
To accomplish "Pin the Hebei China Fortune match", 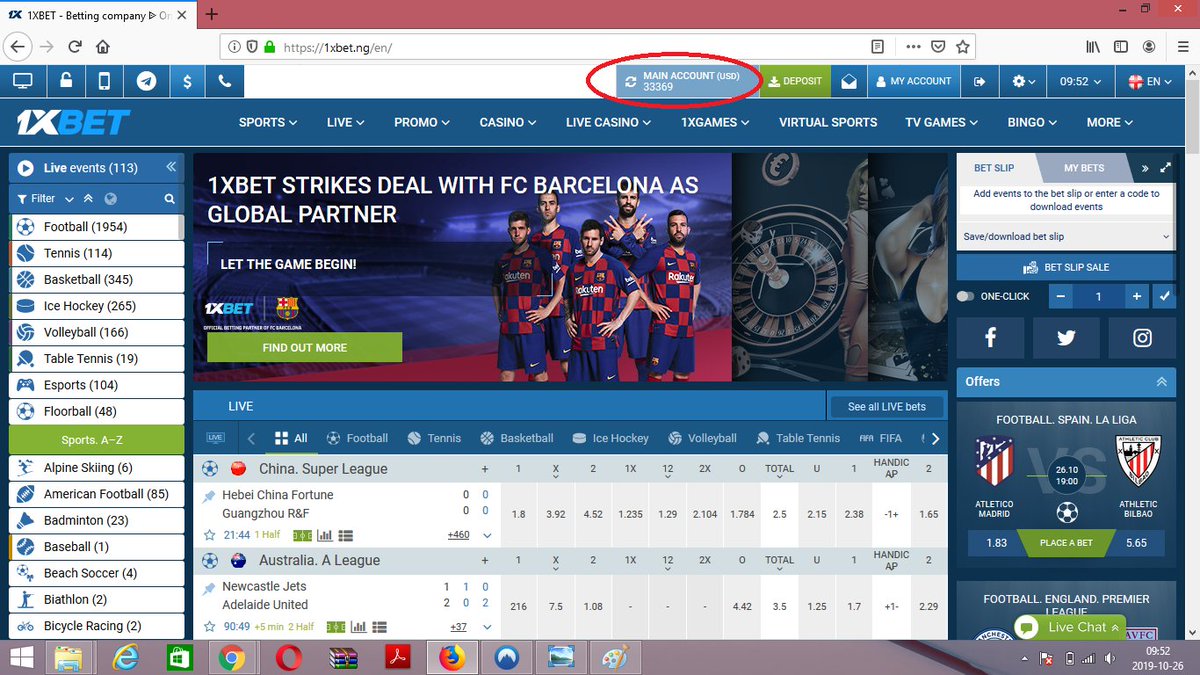I will [x=209, y=496].
